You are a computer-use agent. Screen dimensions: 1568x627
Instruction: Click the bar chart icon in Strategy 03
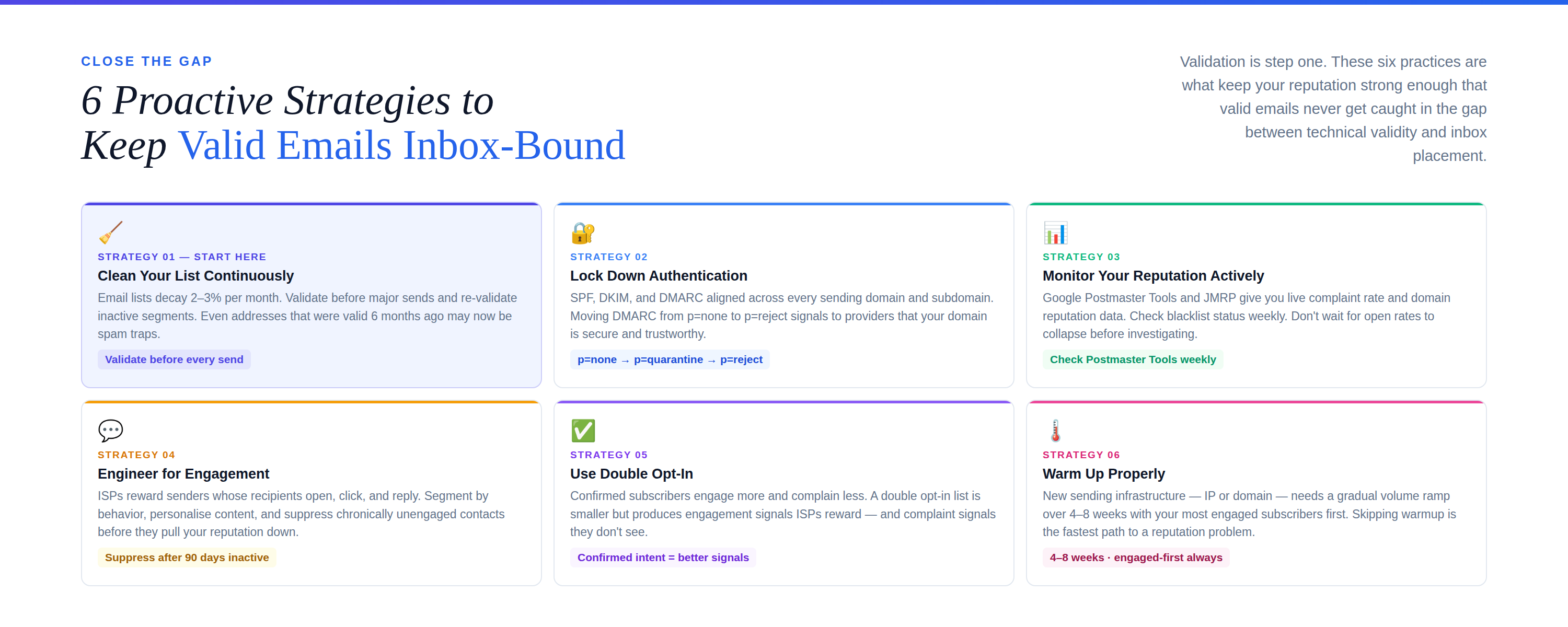[1055, 233]
